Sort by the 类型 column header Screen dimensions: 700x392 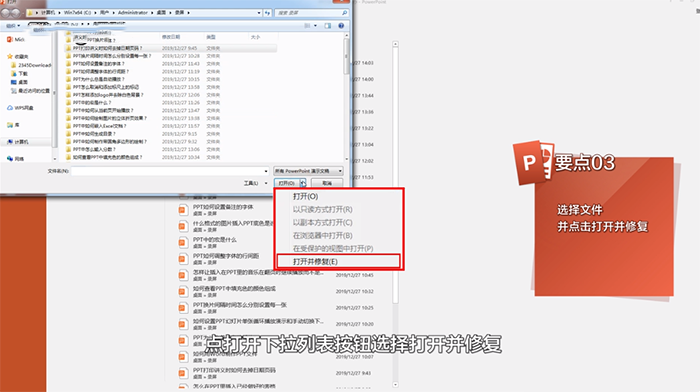click(211, 37)
